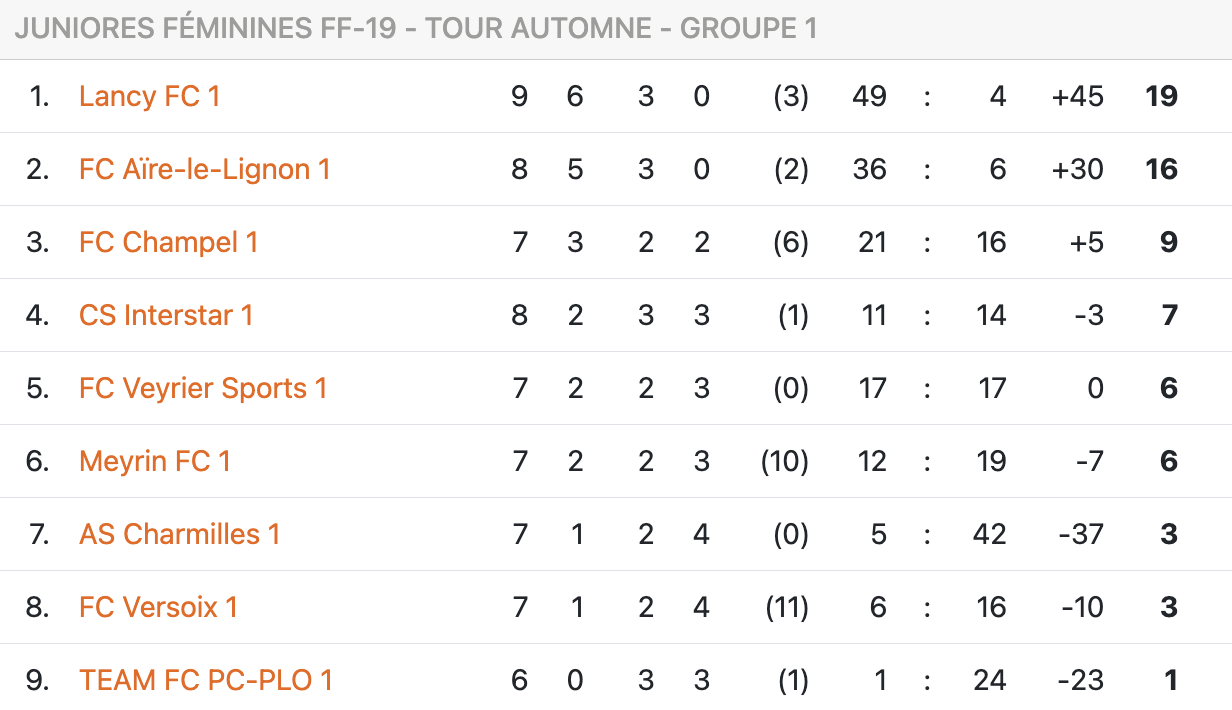Click the -37 goal difference for AS Charmilles
The height and width of the screenshot is (710, 1232).
tap(1080, 534)
